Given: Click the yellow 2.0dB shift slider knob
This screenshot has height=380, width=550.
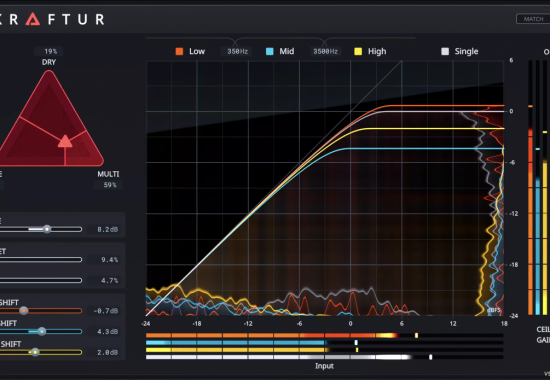Looking at the screenshot, I should coord(35,352).
